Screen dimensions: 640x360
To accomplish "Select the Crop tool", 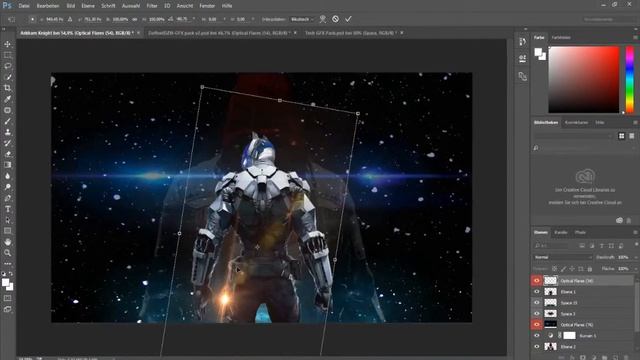I will [x=7, y=88].
